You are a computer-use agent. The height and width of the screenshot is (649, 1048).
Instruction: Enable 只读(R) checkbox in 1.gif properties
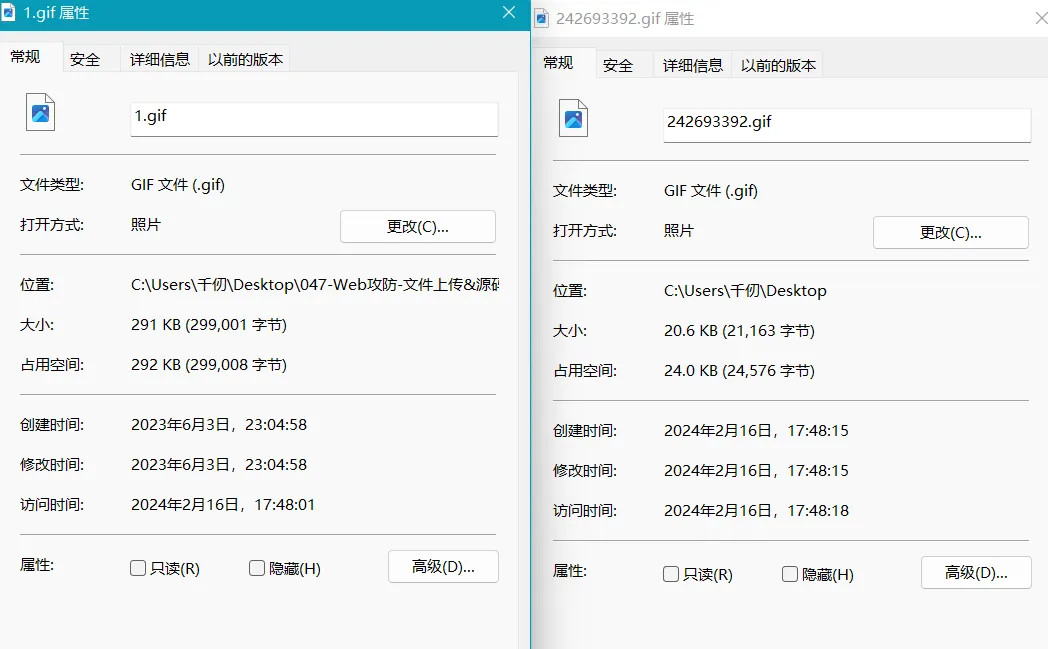coord(138,568)
